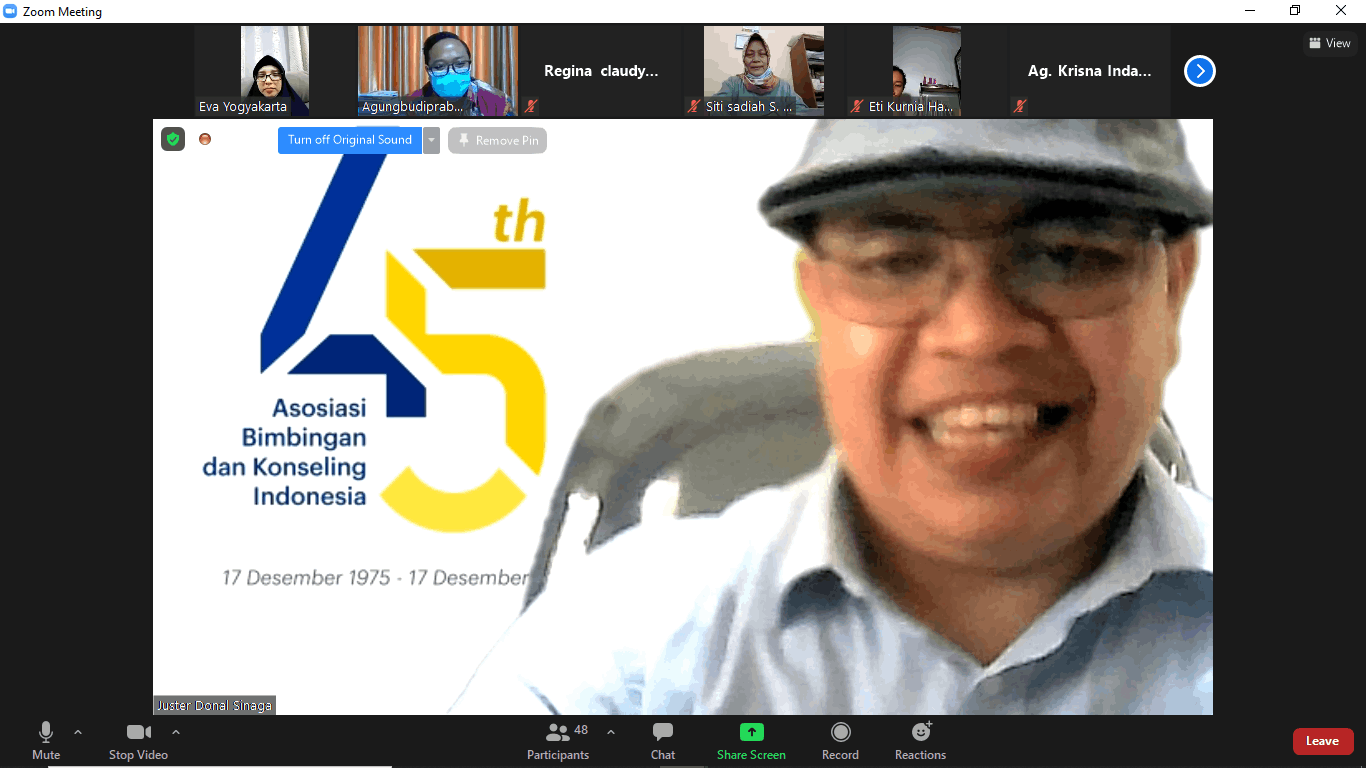This screenshot has width=1366, height=768.
Task: Leave the meeting
Action: click(1322, 741)
